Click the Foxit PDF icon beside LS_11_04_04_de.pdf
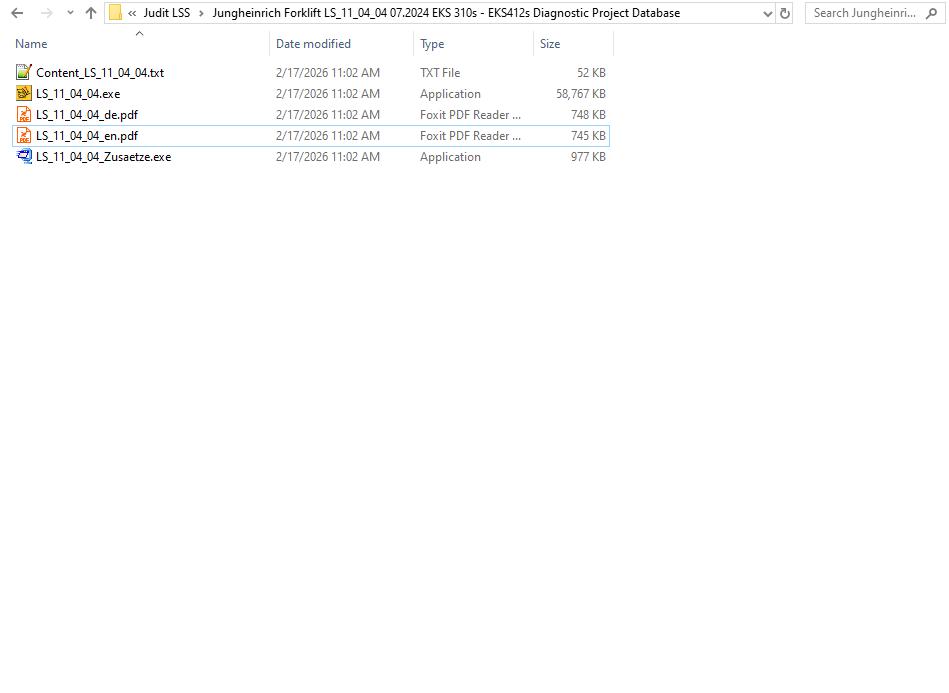 coord(23,114)
